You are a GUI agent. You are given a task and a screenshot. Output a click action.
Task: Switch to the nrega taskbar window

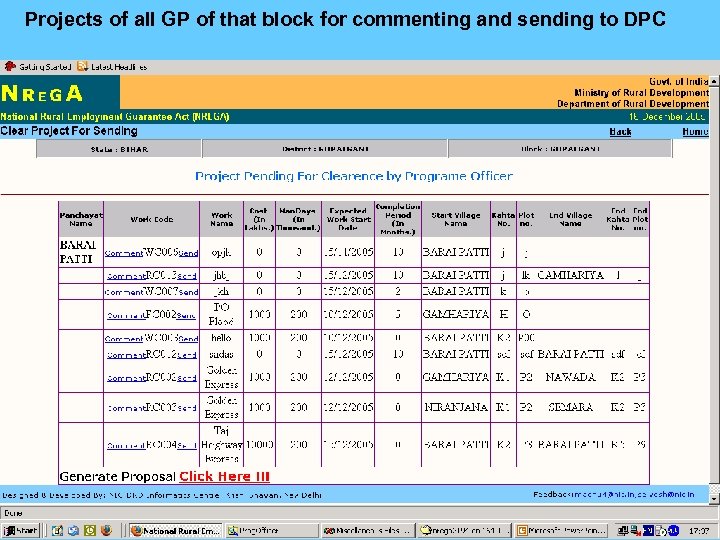465,531
